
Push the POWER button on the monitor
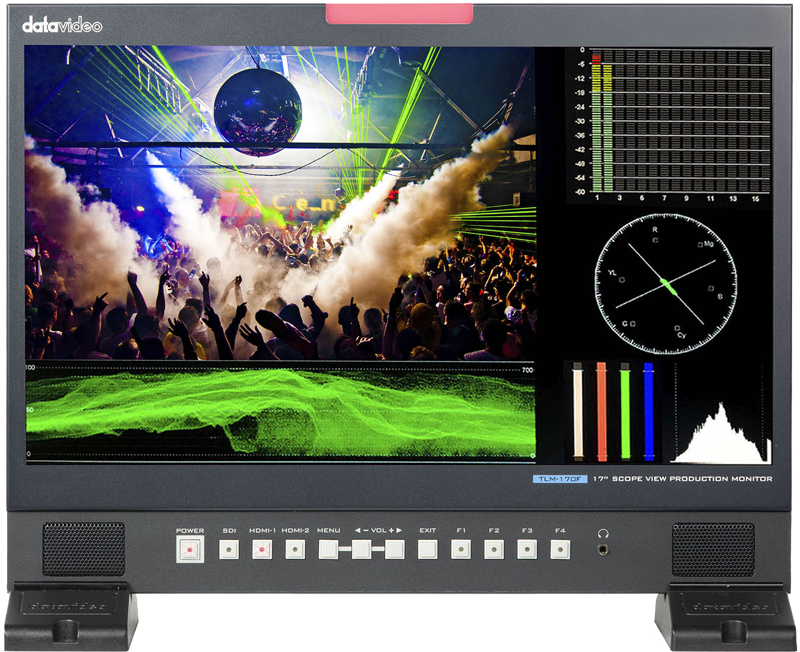pyautogui.click(x=190, y=549)
